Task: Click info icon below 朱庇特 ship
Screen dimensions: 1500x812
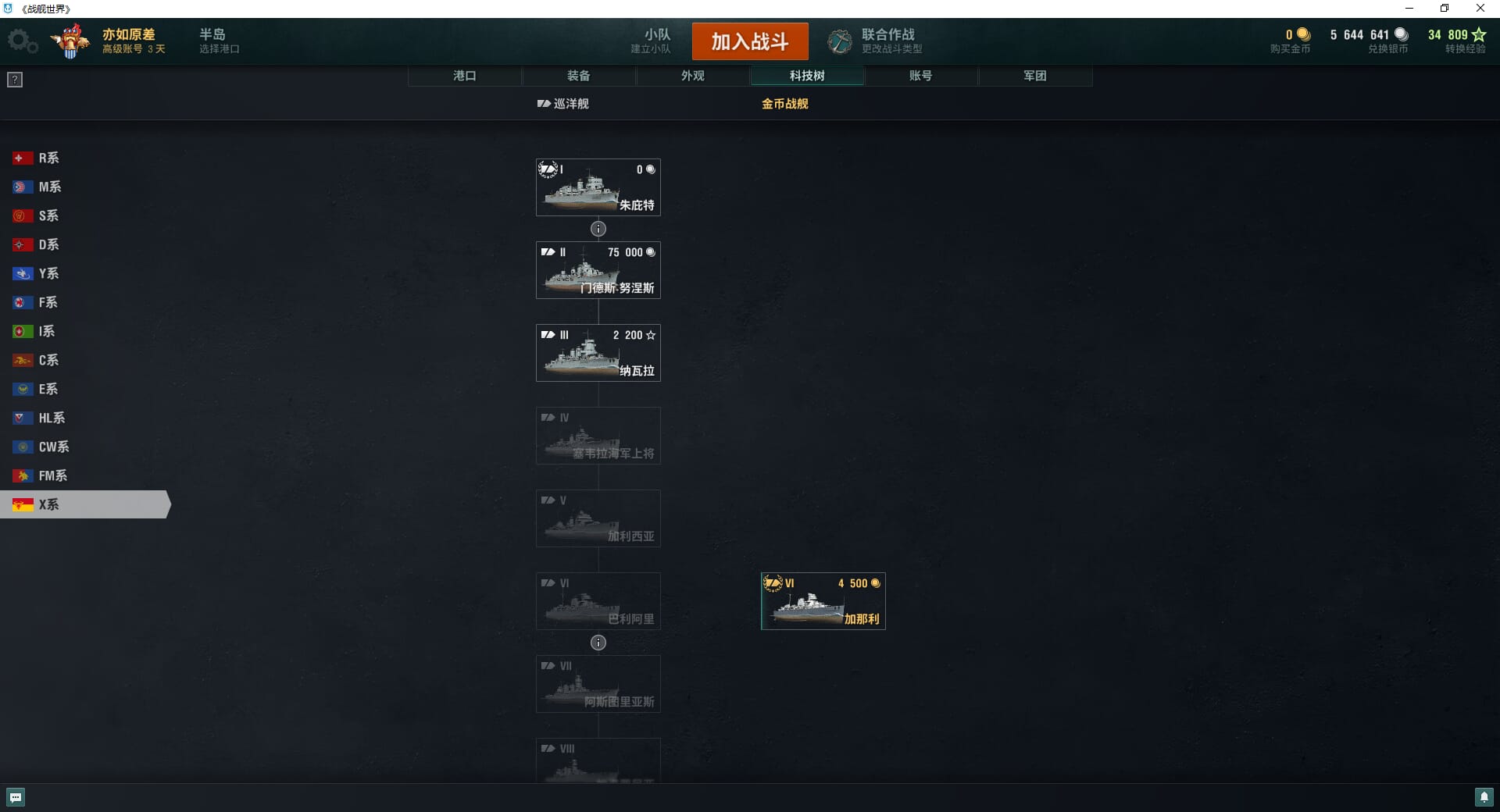Action: [x=598, y=229]
